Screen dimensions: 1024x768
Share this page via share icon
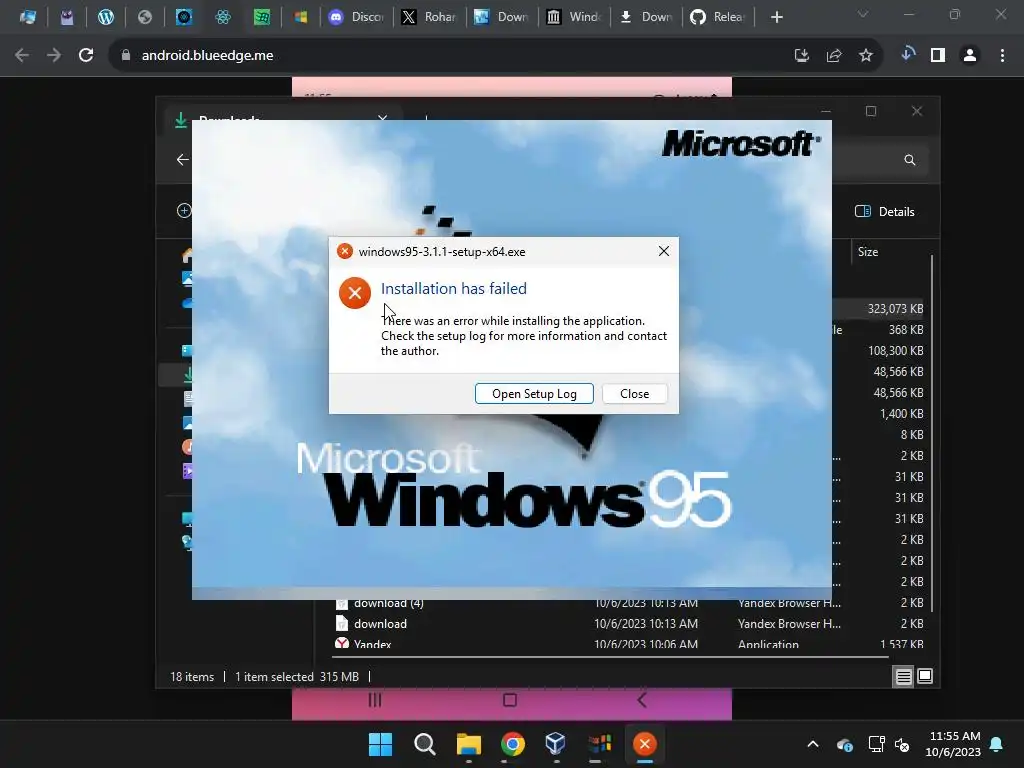click(834, 56)
